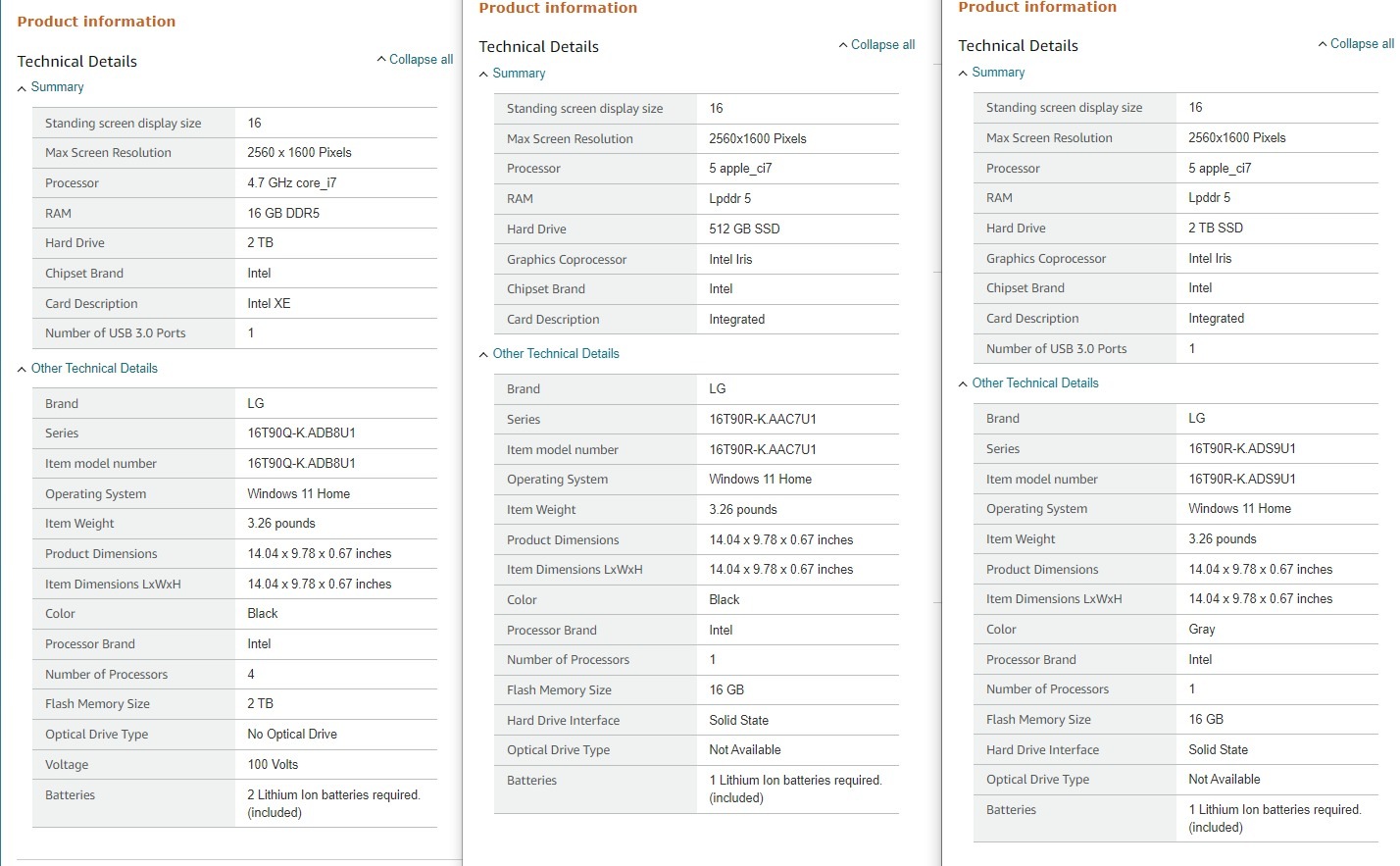
Task: Click the 512 GB SSD hard drive value
Action: tap(744, 229)
